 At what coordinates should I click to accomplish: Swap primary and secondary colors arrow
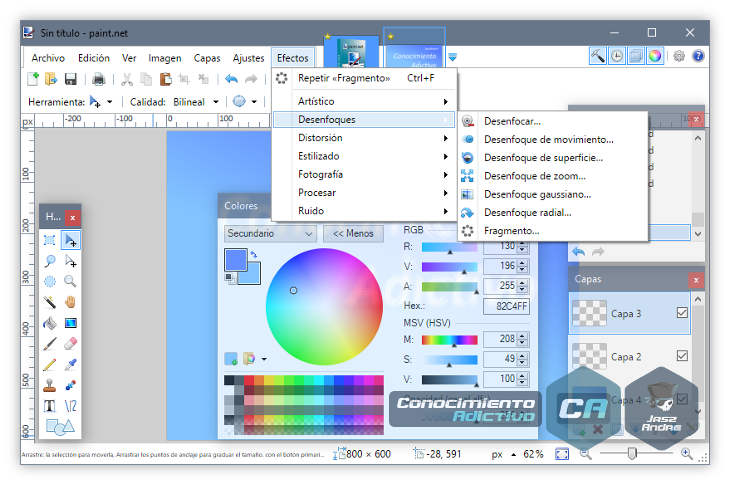coord(254,254)
